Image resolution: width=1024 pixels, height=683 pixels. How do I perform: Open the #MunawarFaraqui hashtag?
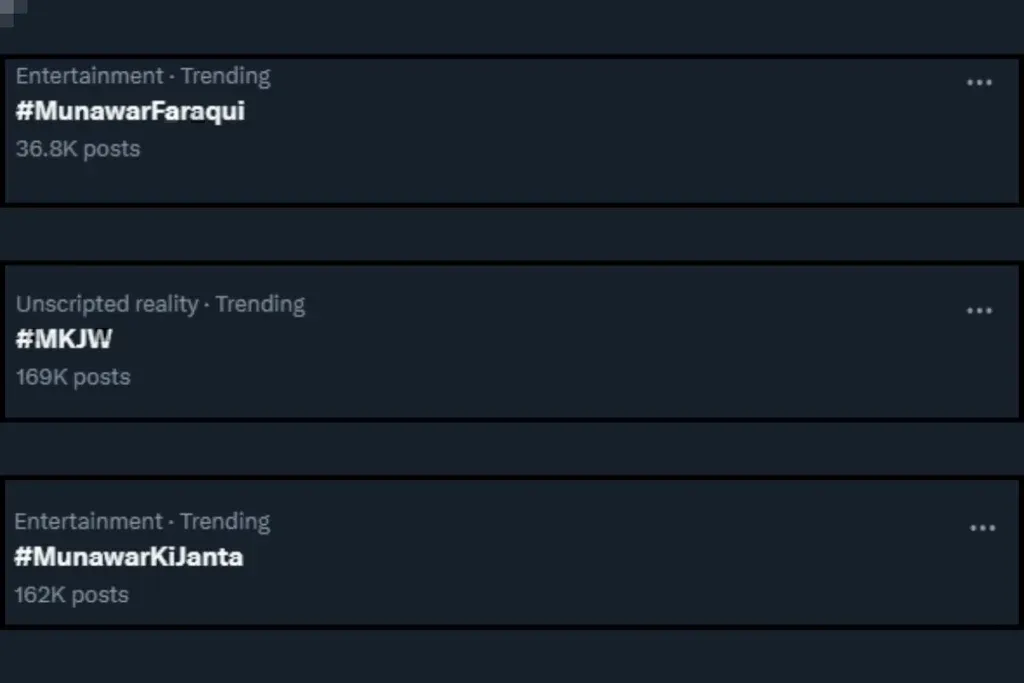point(130,112)
